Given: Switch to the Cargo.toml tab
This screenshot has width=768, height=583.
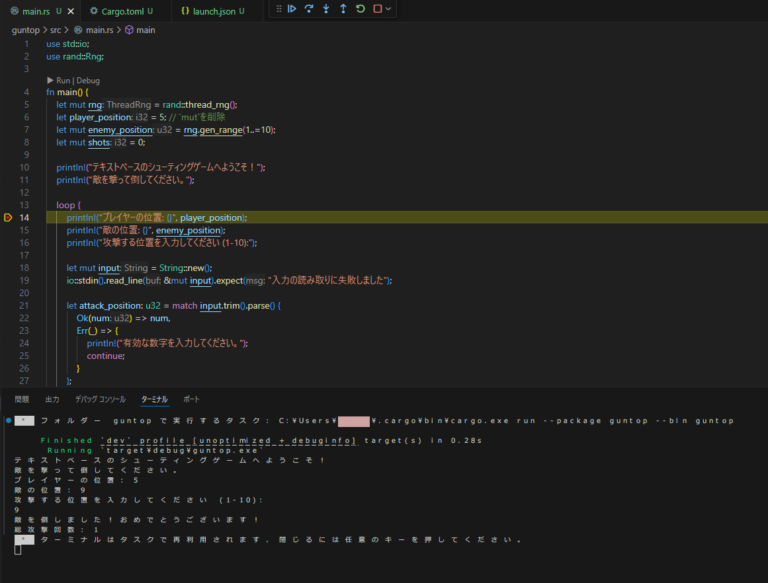Looking at the screenshot, I should click(120, 11).
